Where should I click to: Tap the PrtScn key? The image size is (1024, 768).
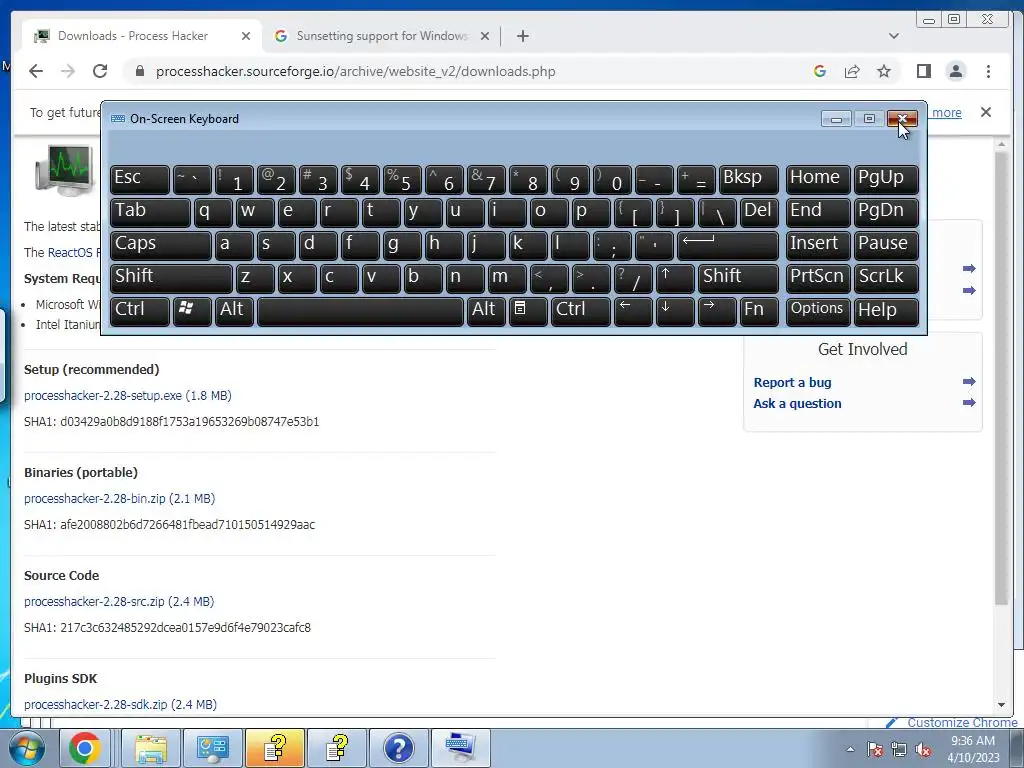click(x=818, y=278)
